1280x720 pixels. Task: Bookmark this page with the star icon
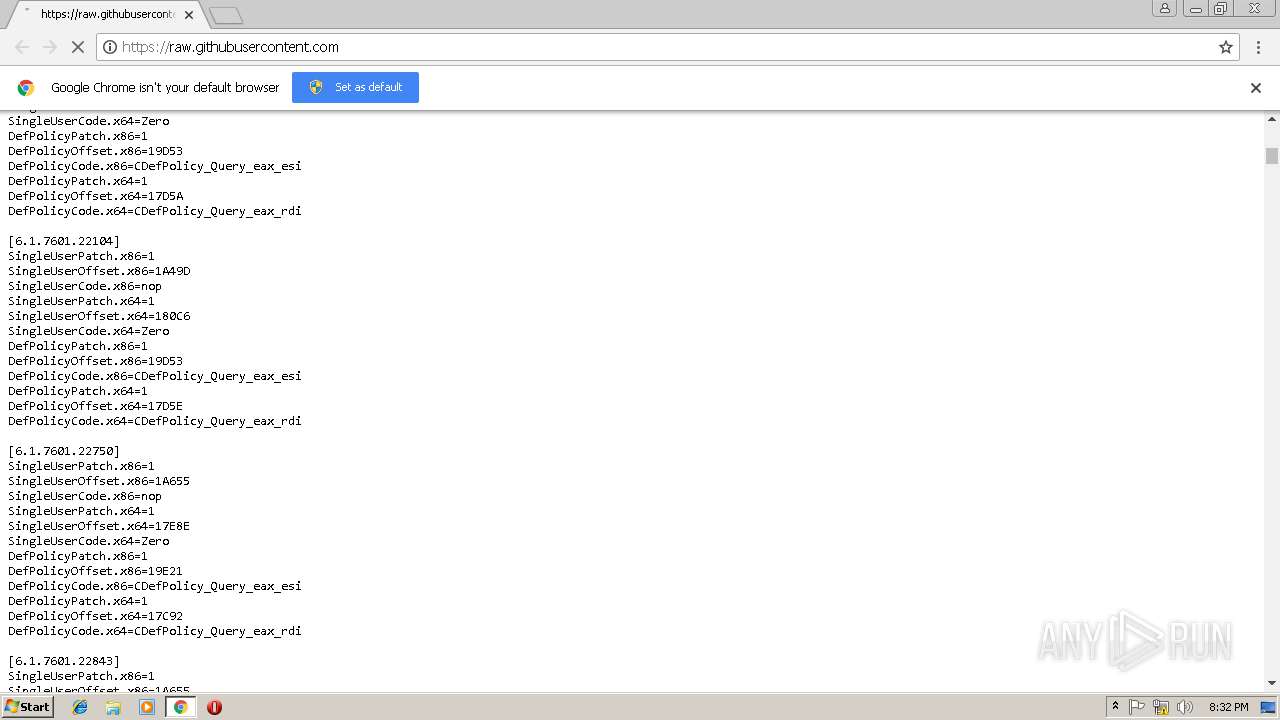point(1226,47)
